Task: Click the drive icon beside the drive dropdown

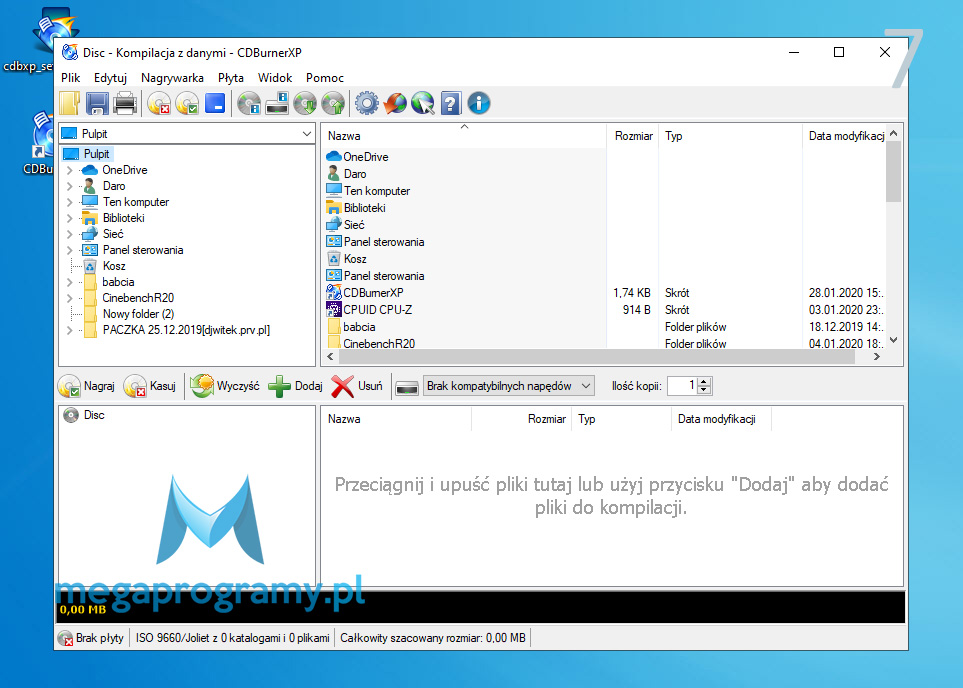Action: [x=407, y=386]
